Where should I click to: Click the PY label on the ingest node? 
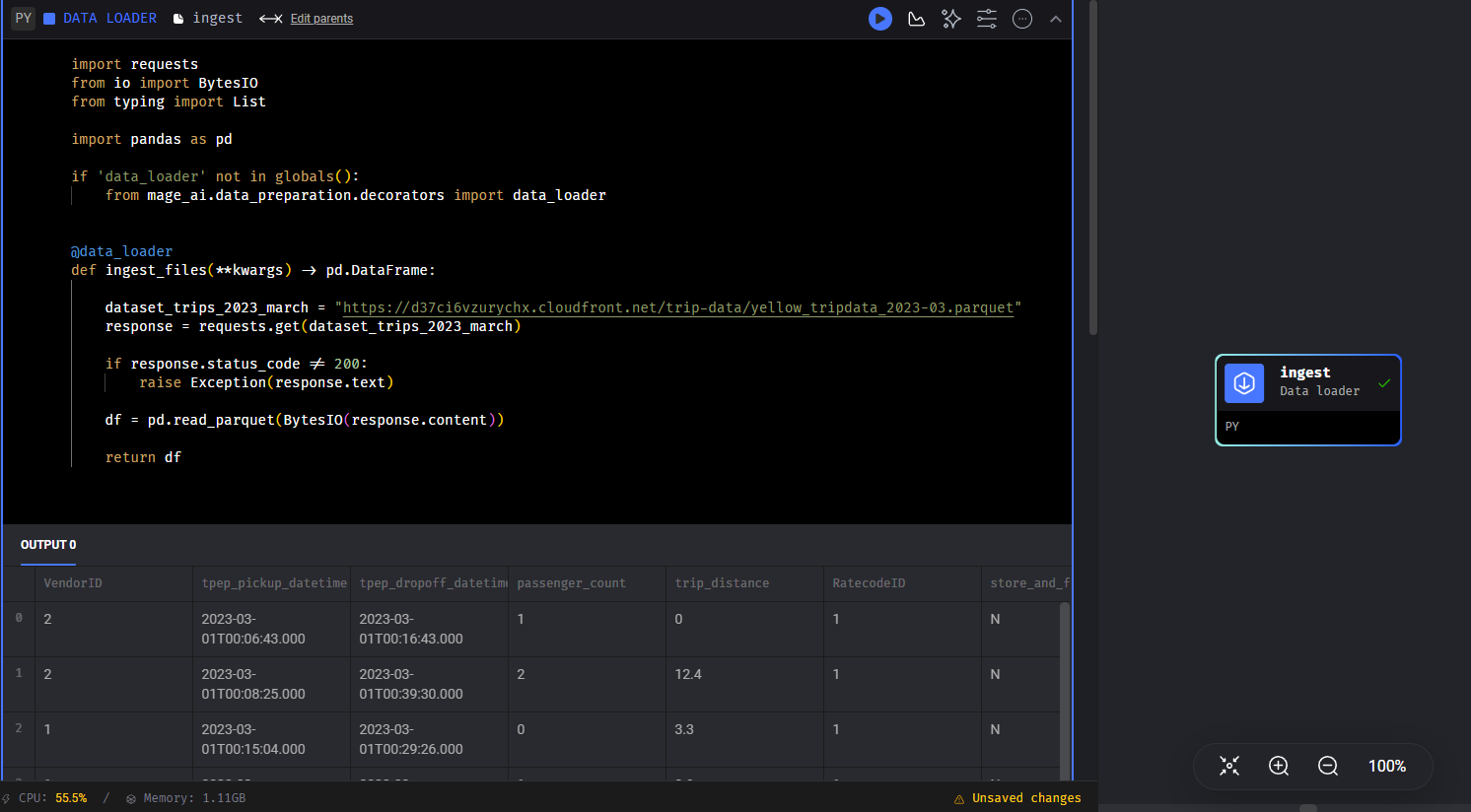[1232, 427]
